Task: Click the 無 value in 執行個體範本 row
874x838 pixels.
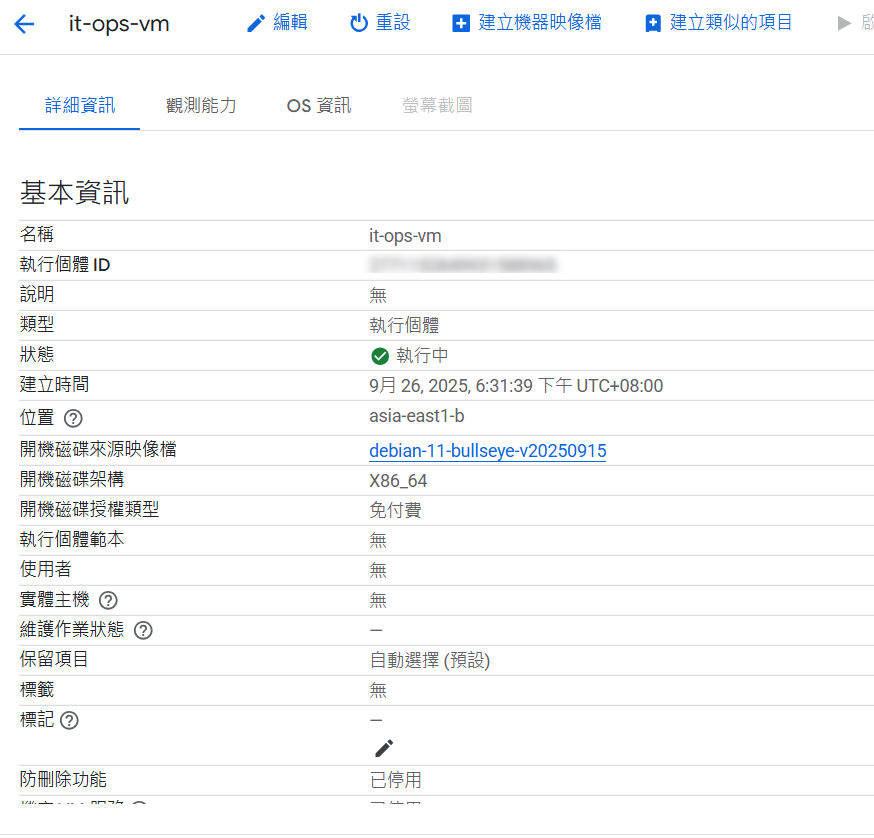Action: click(x=377, y=540)
